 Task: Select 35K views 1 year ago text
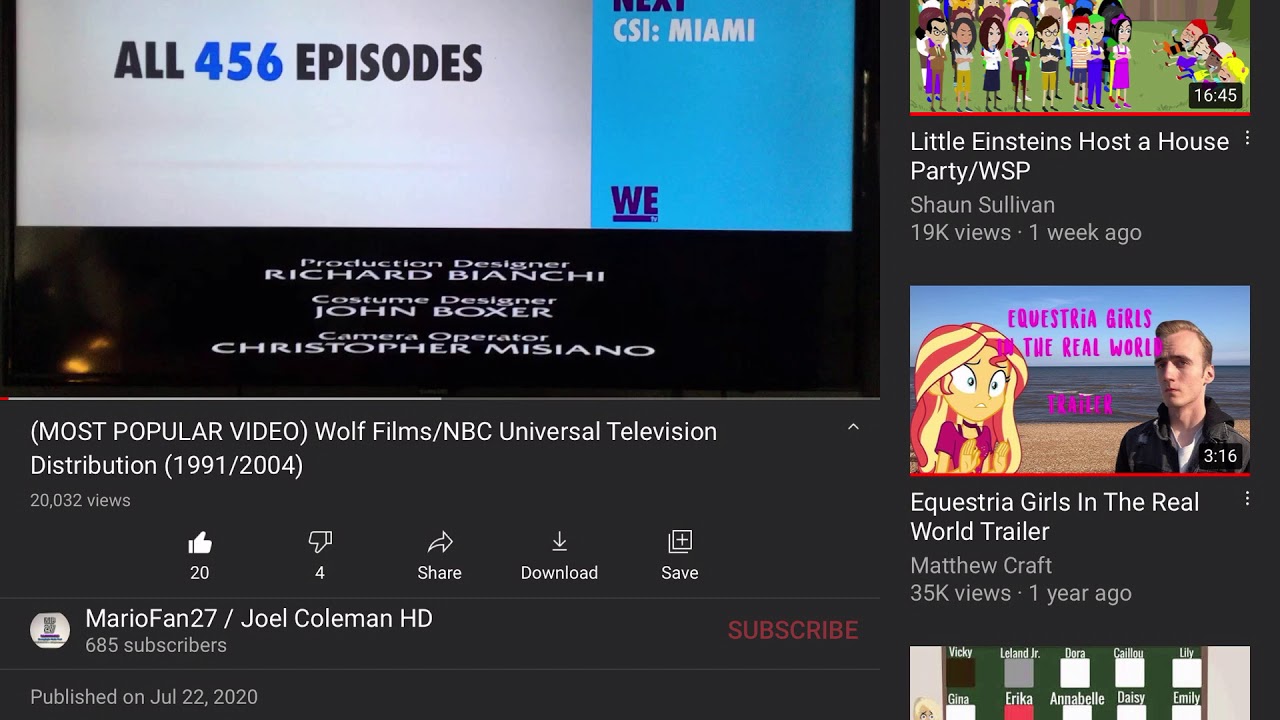pyautogui.click(x=1021, y=594)
